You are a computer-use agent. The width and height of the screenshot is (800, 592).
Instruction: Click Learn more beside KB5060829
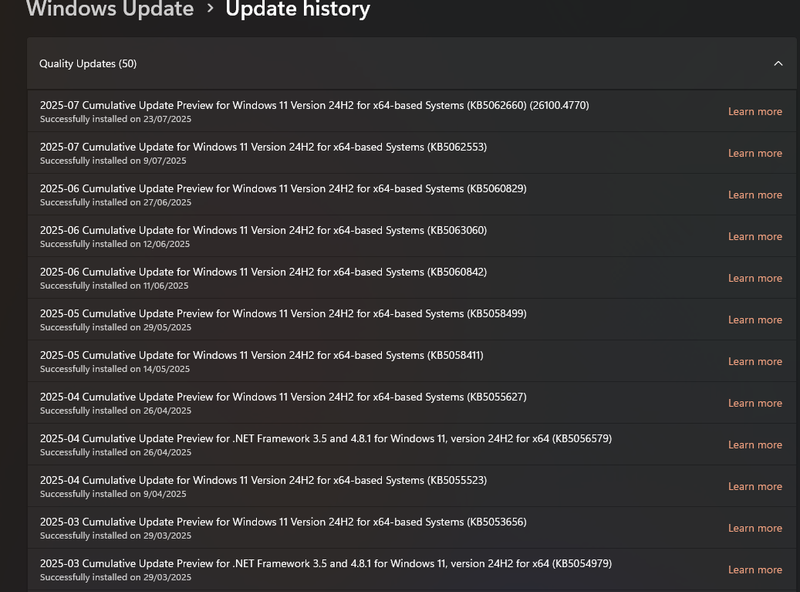755,195
